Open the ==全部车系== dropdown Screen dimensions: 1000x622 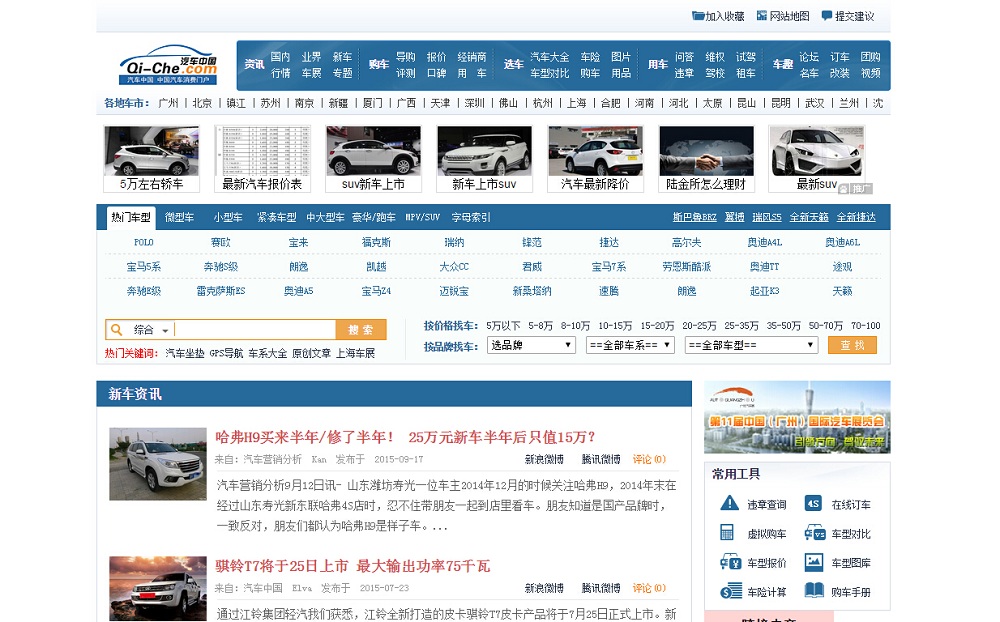630,345
